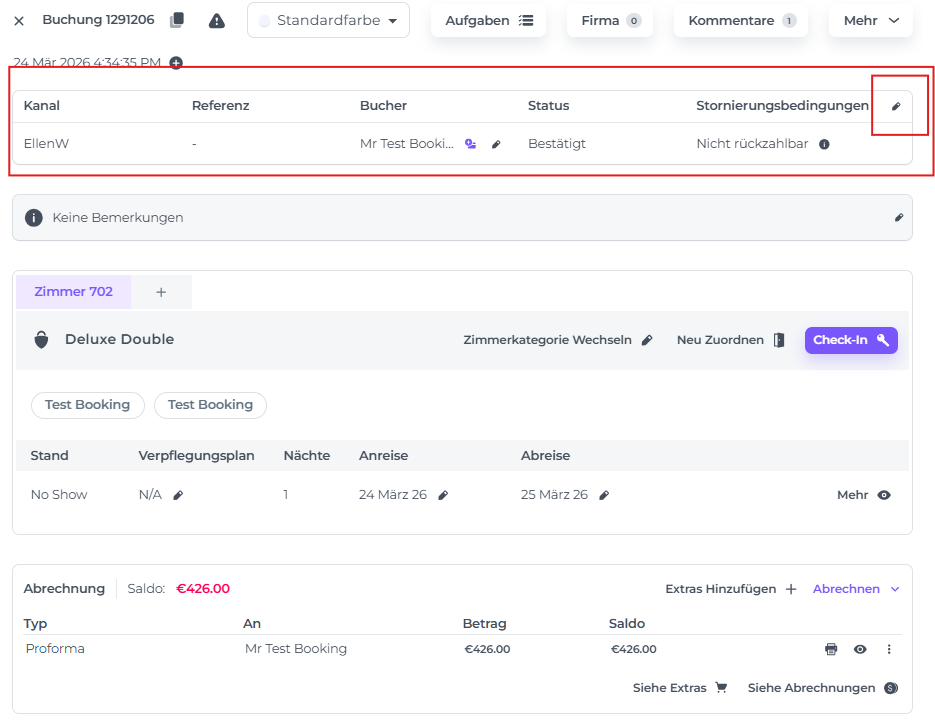Show info about Nicht rückzahlbar policy
The height and width of the screenshot is (728, 935).
click(824, 144)
